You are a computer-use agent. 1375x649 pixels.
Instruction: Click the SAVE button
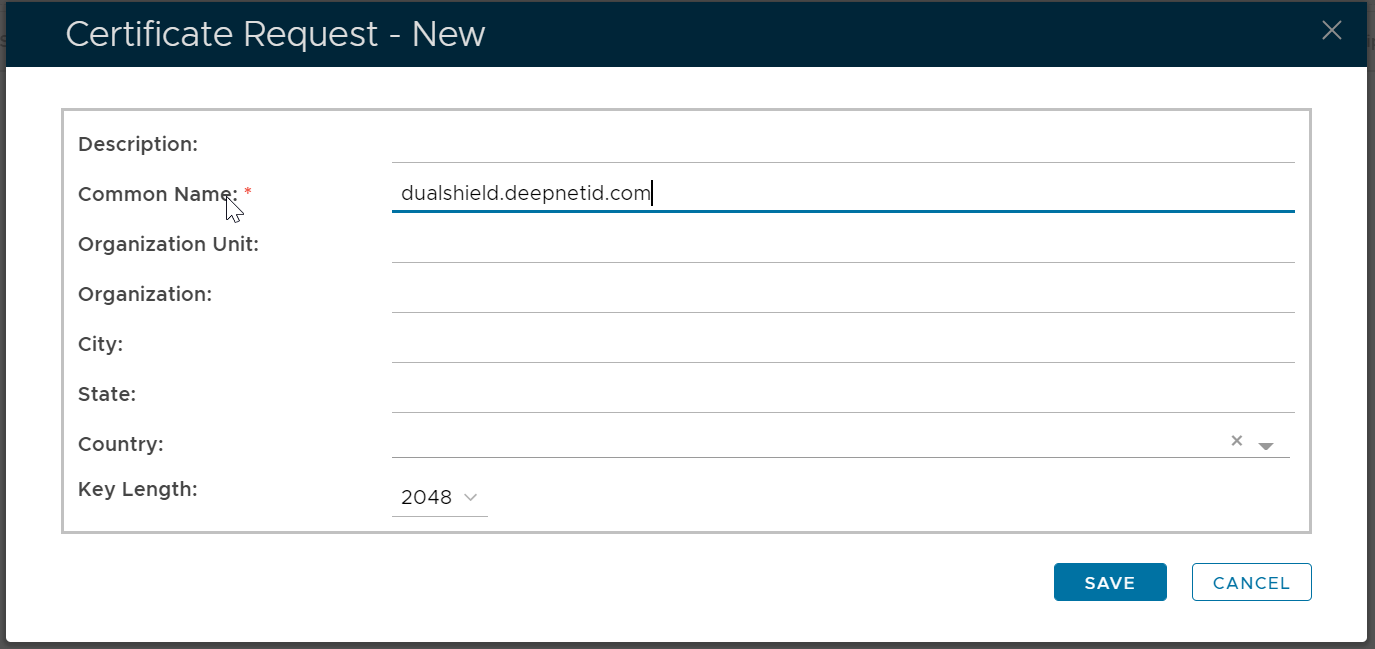point(1110,583)
